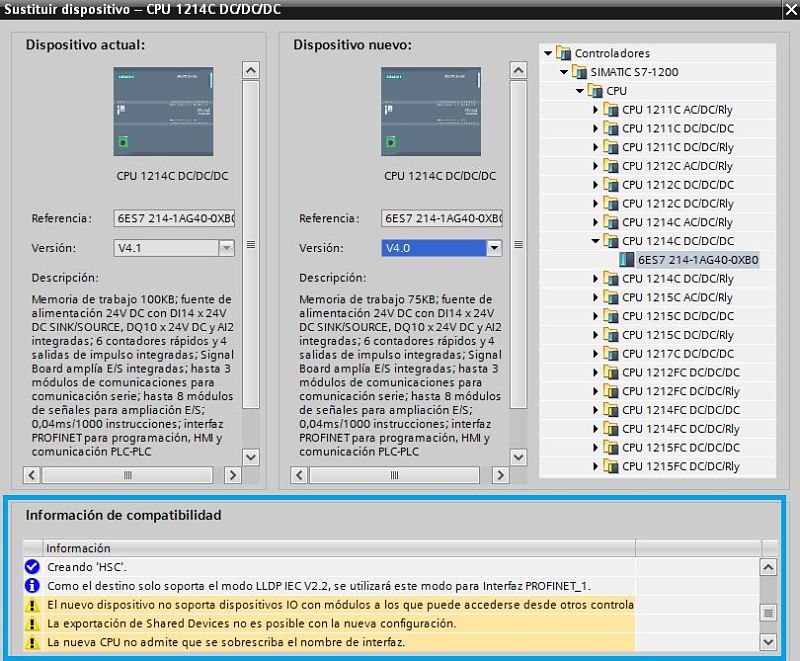Click the CPU 1214FC DC/DC/DC folder icon
Image resolution: width=800 pixels, height=661 pixels.
[611, 410]
